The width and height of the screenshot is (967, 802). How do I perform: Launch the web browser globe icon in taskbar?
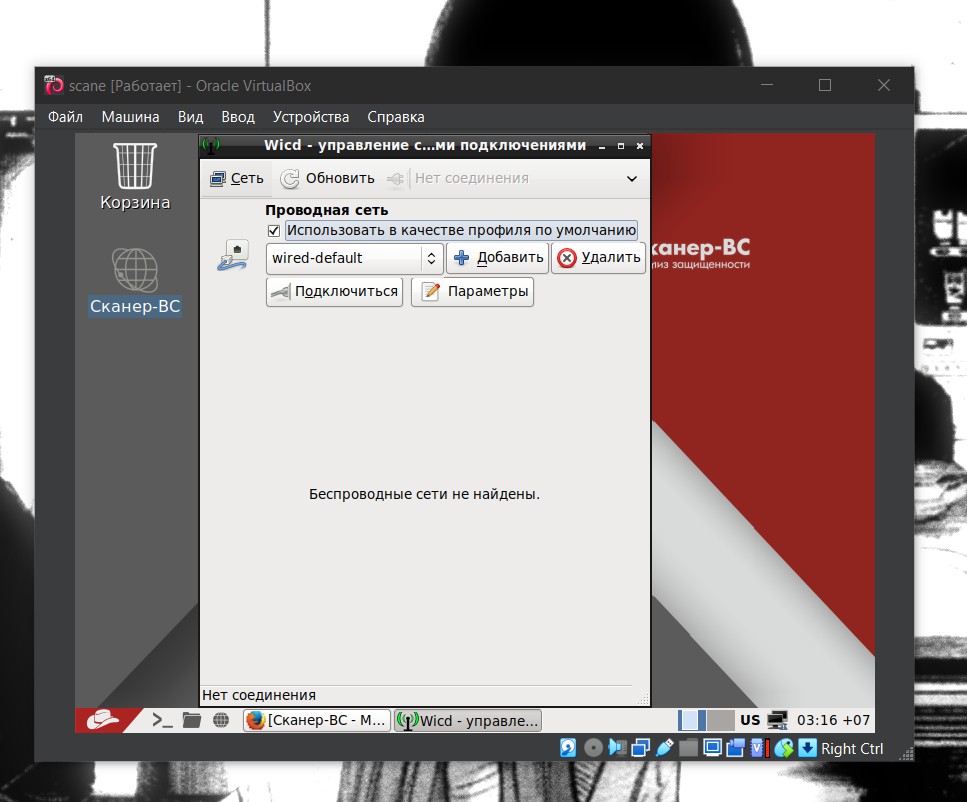point(221,720)
